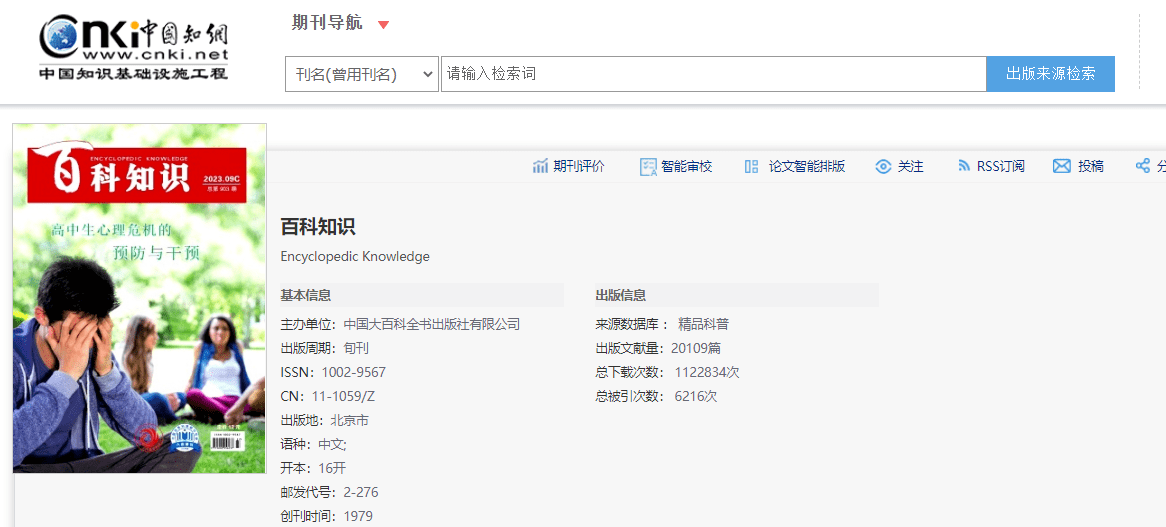This screenshot has height=527, width=1166.
Task: Click the 关注 eye icon
Action: point(883,166)
